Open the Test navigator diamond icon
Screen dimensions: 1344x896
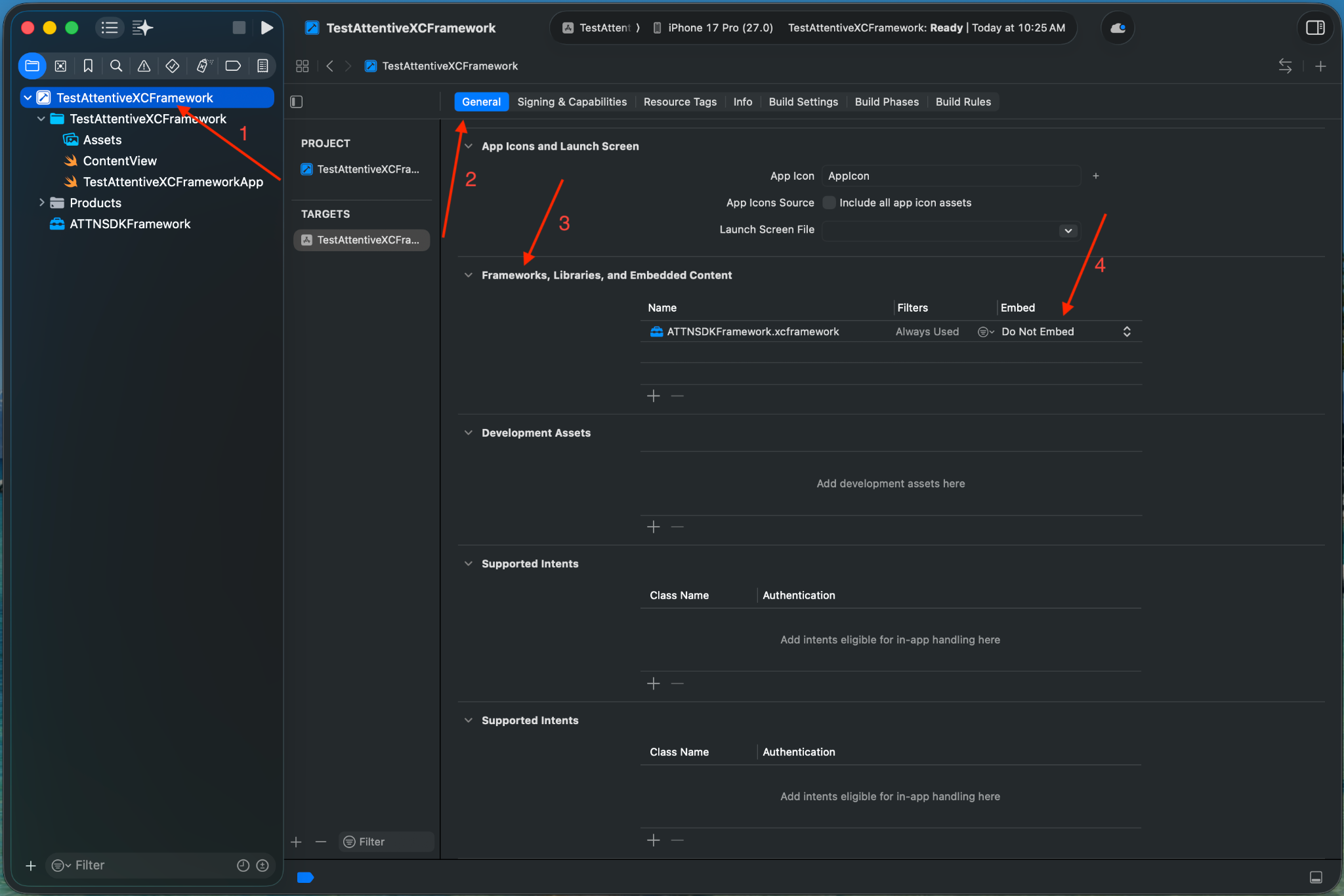pos(173,66)
